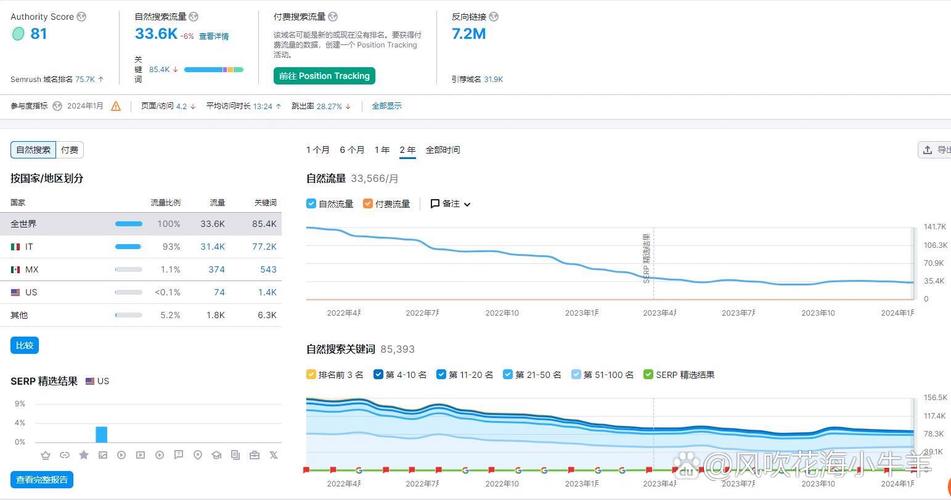
Task: Click the image pack SERP feature icon
Action: click(x=102, y=455)
